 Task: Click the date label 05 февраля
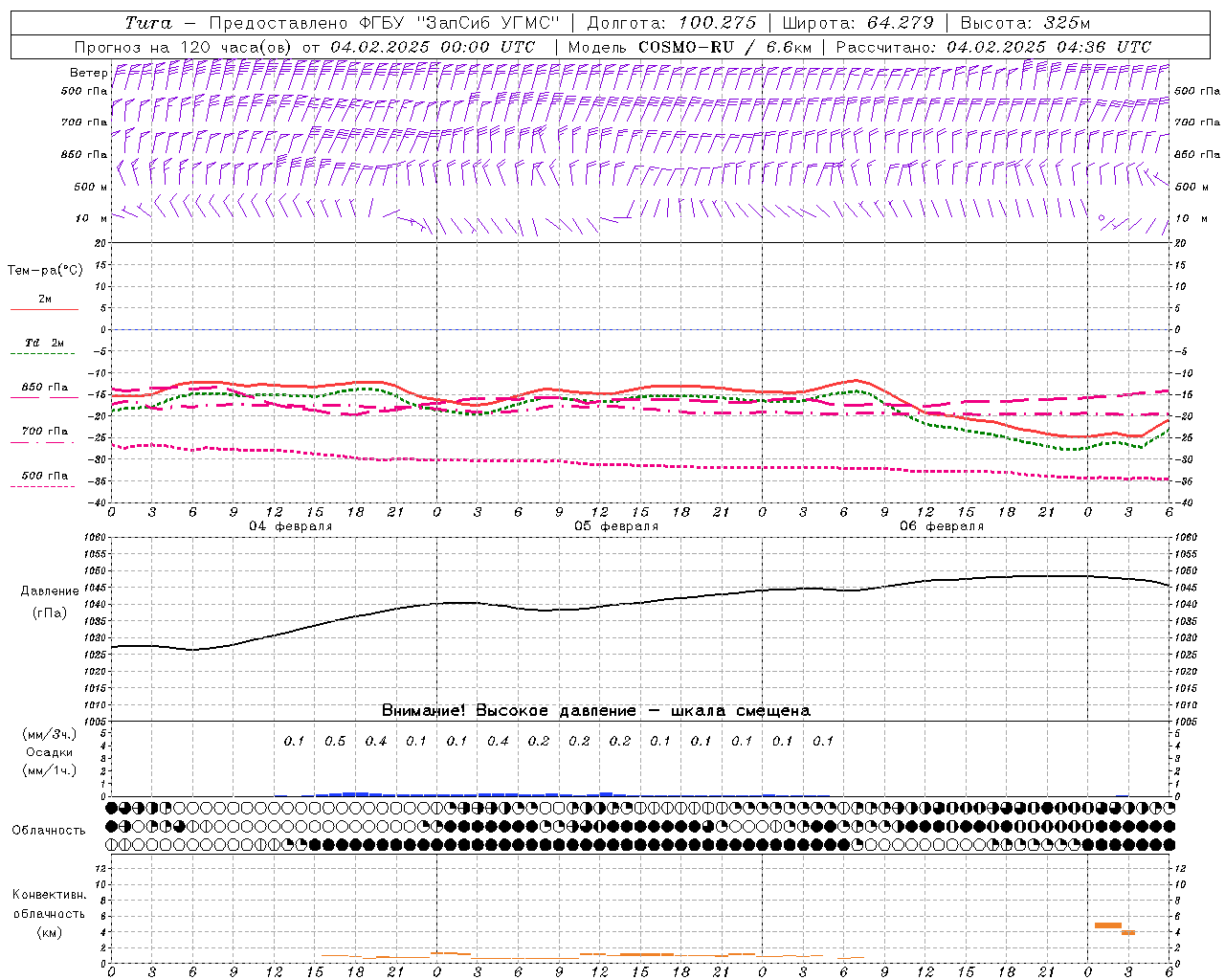coord(616,526)
